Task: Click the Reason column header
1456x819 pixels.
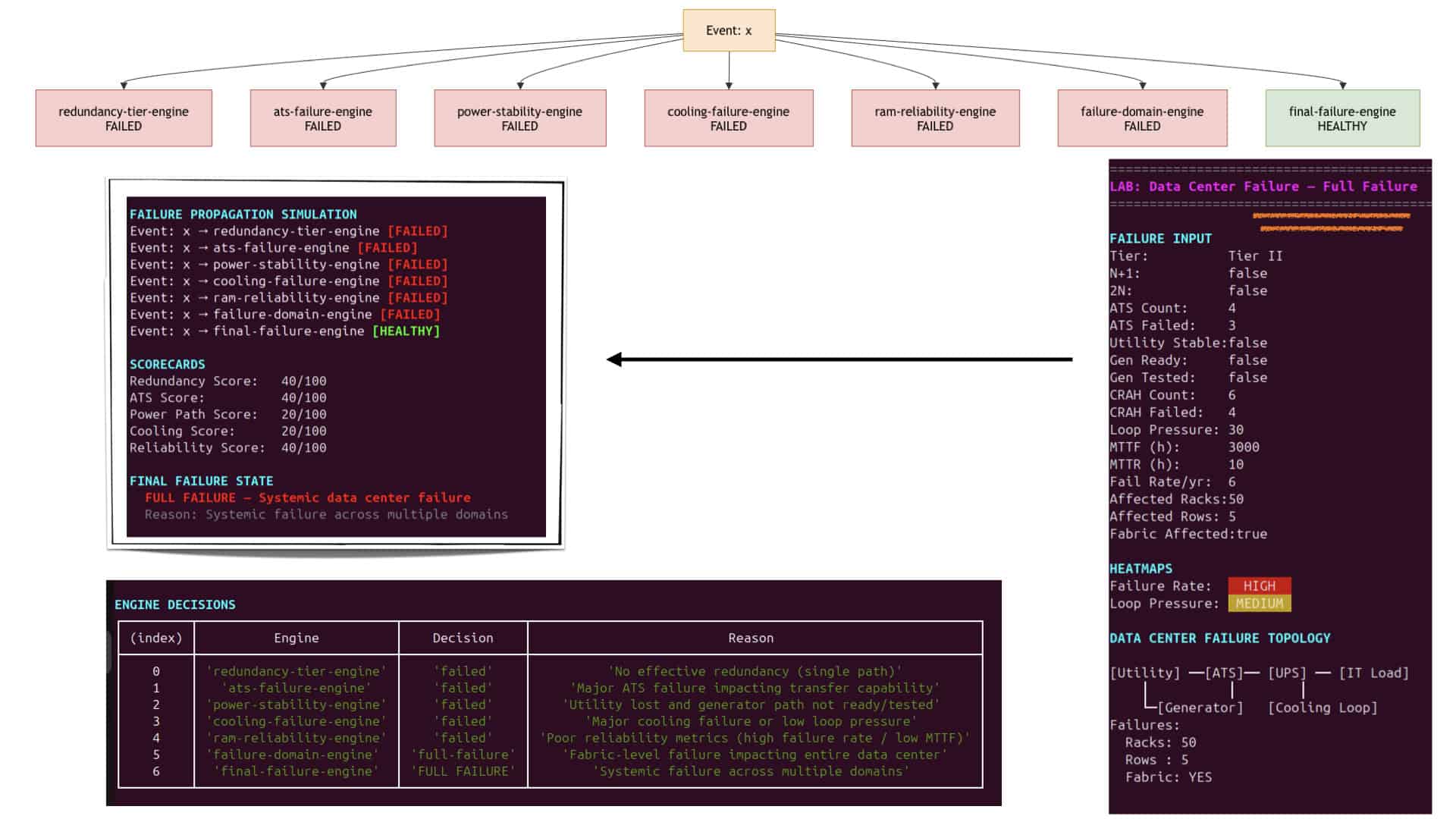Action: (x=752, y=639)
